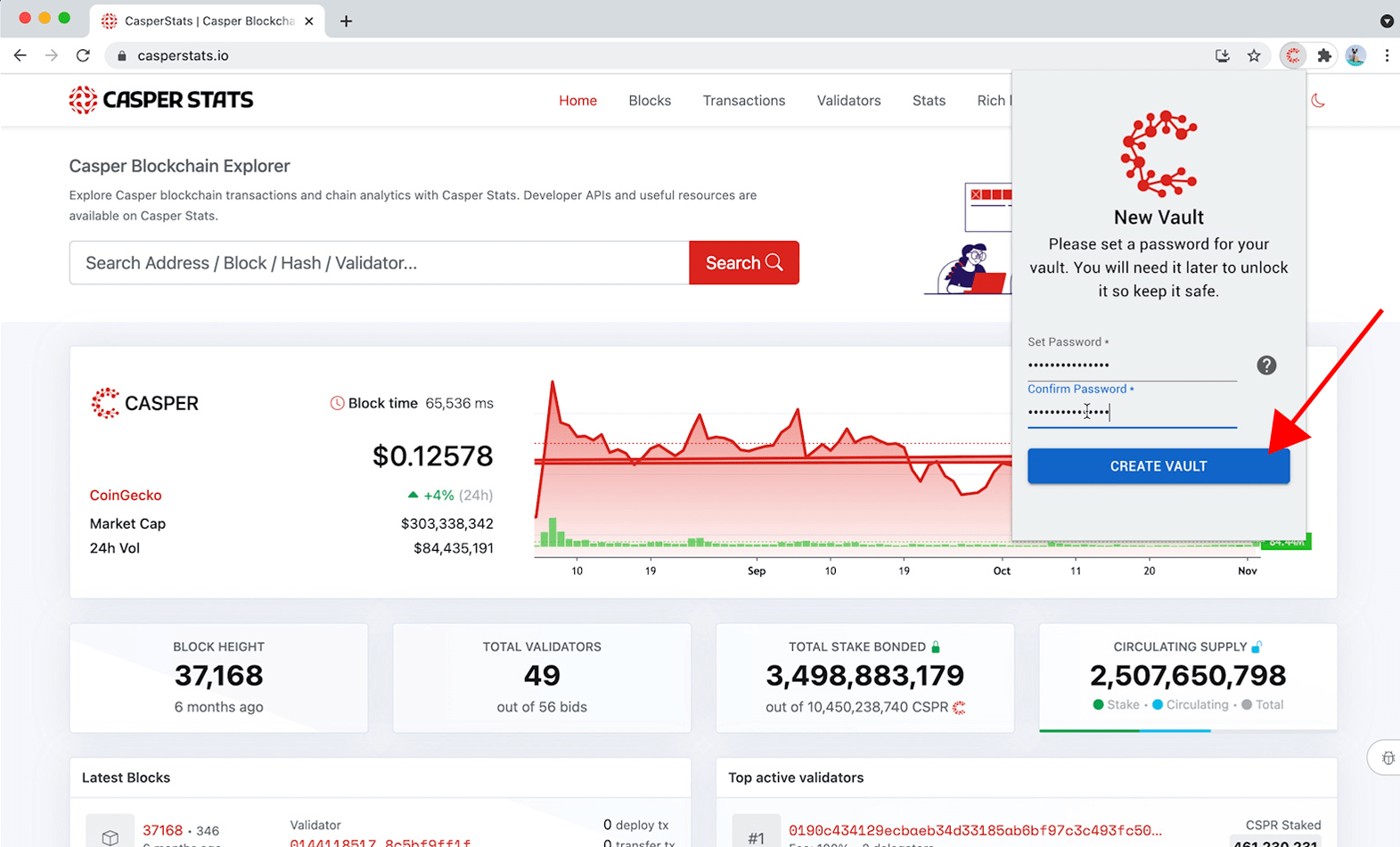Click the Total Stake Bonded value 3,498,883,179

pyautogui.click(x=864, y=676)
